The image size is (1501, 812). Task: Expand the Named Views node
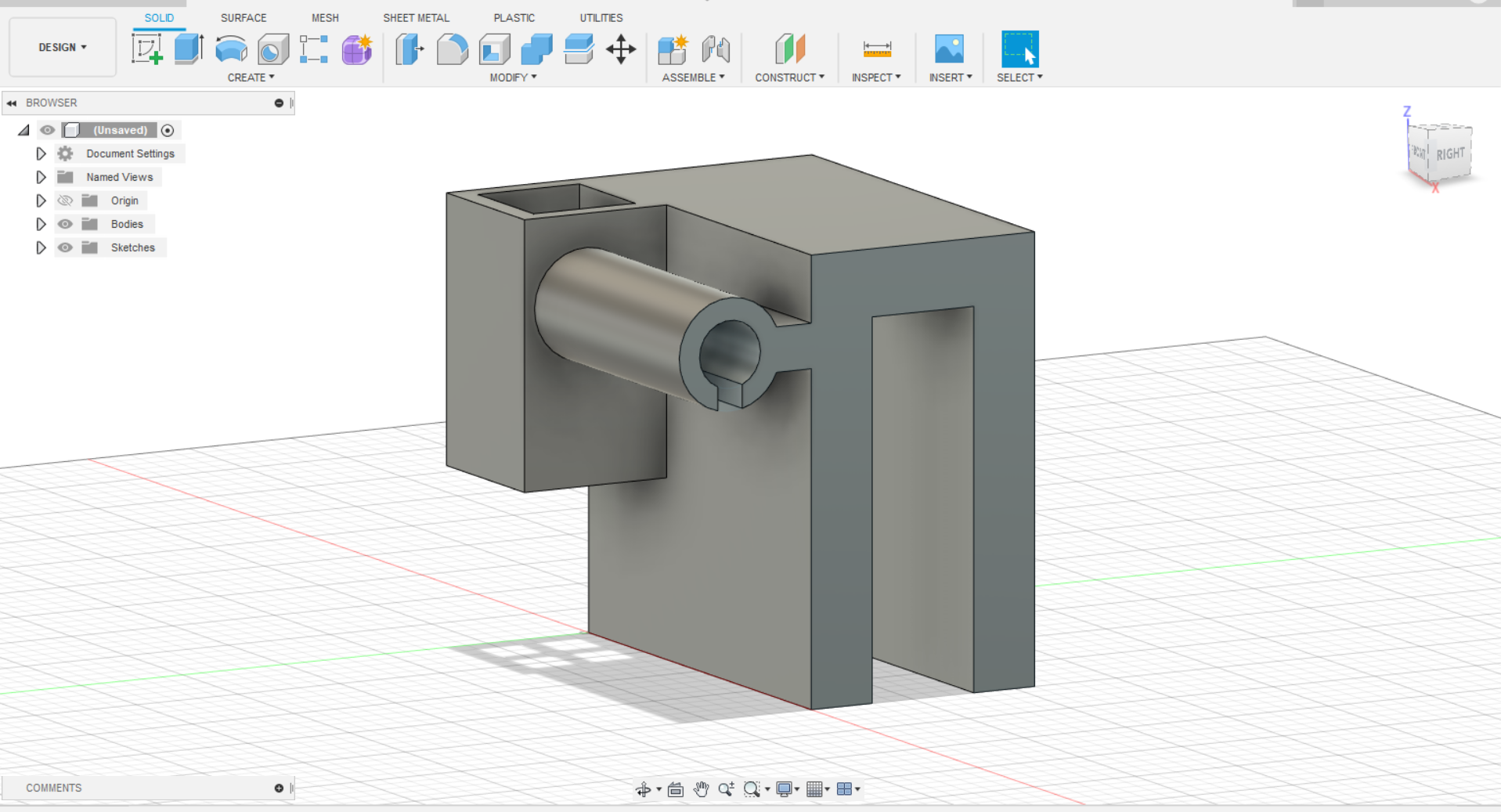(41, 177)
